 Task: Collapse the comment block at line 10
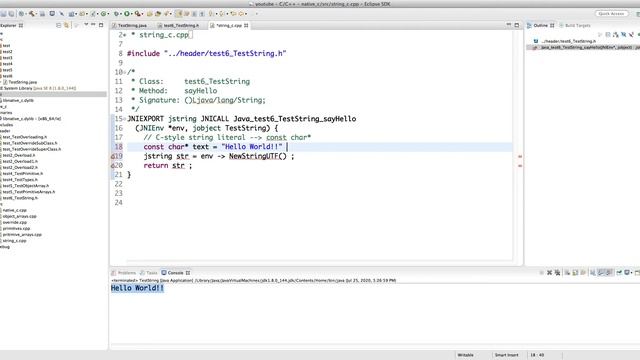[x=125, y=72]
